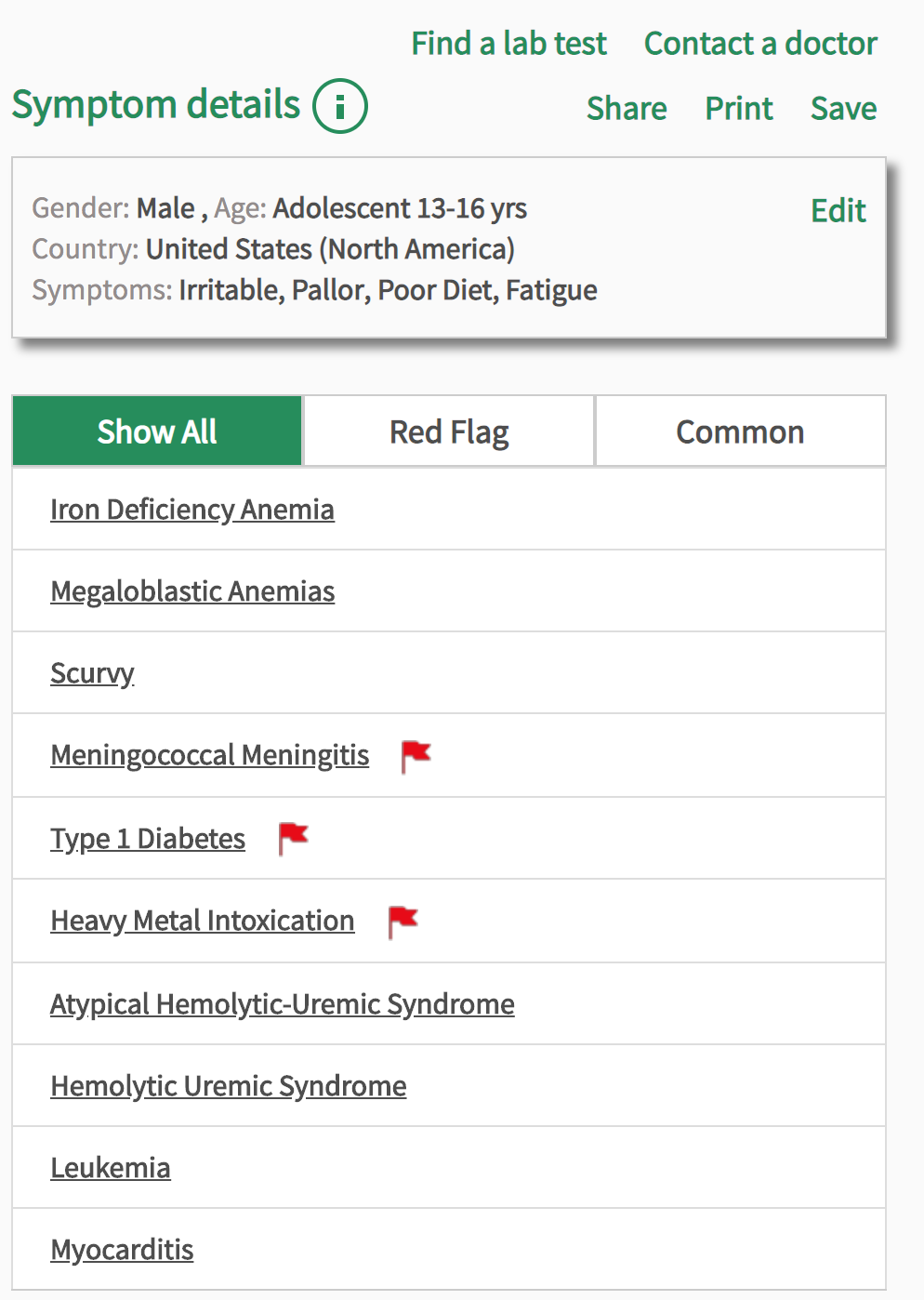Open Atypical Hemolytic-Uremic Syndrome entry
Image resolution: width=924 pixels, height=1300 pixels.
point(283,1004)
